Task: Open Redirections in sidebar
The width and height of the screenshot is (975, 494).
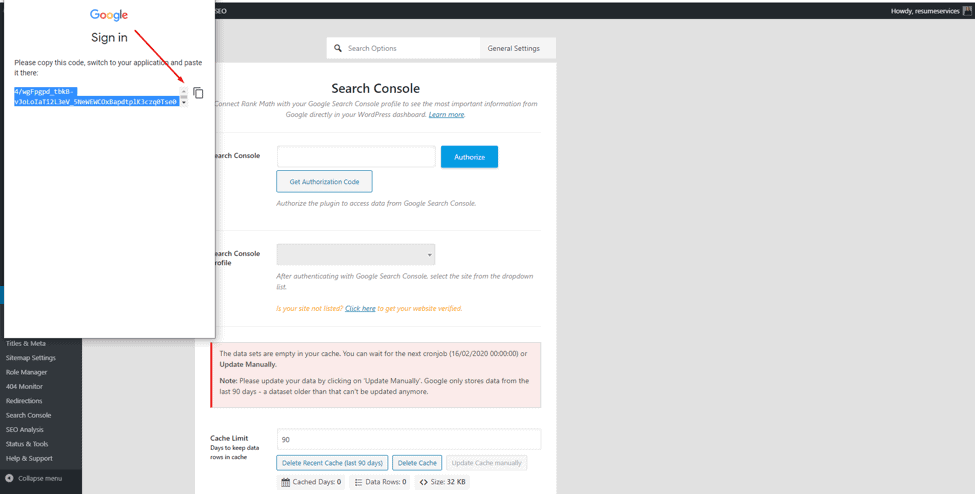Action: (24, 401)
